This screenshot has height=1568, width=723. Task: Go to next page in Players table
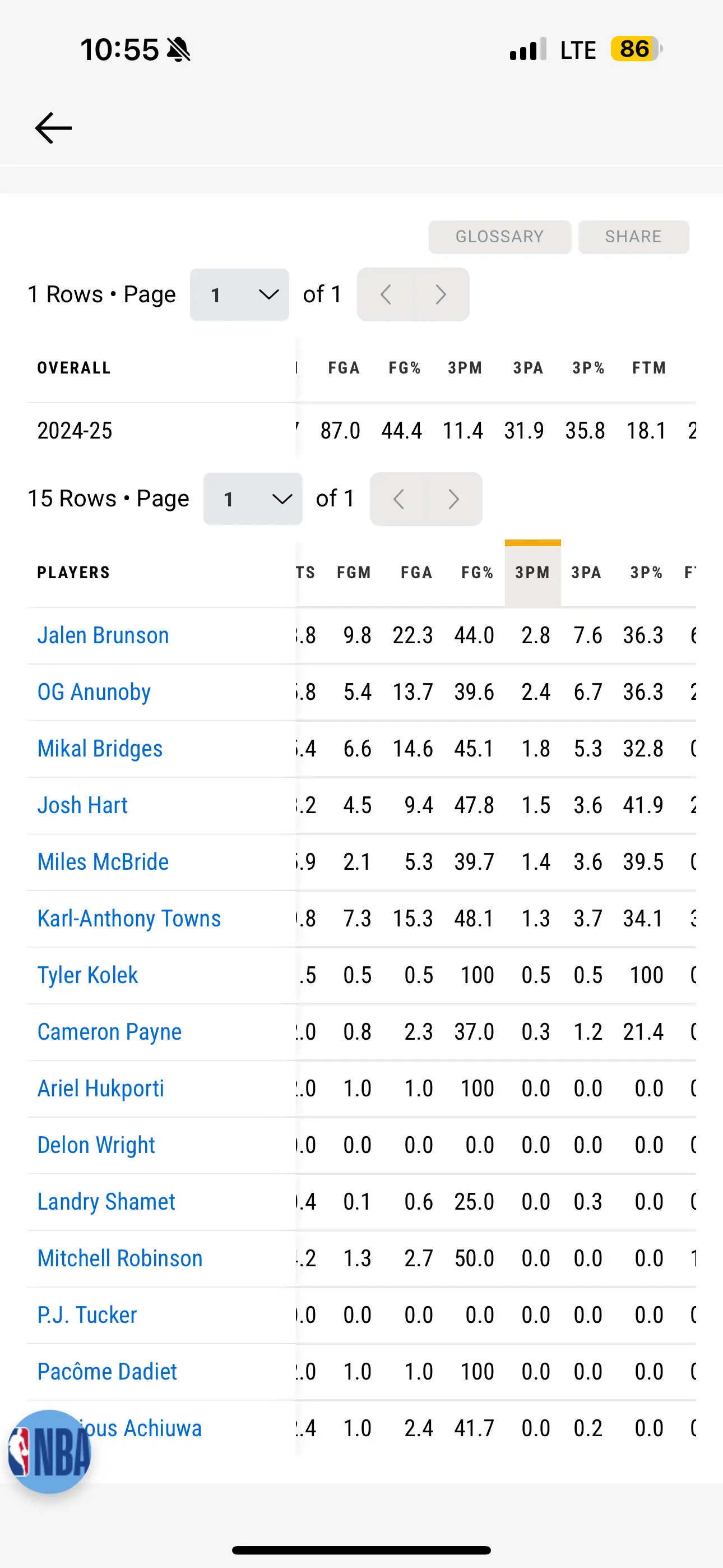(x=454, y=499)
